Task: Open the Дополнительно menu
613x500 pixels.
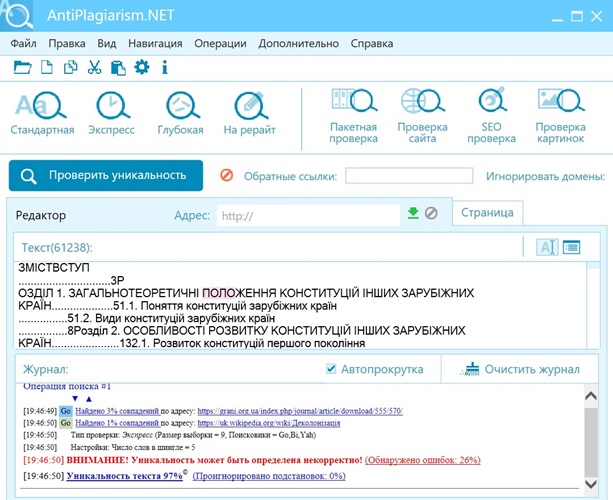Action: tap(299, 43)
